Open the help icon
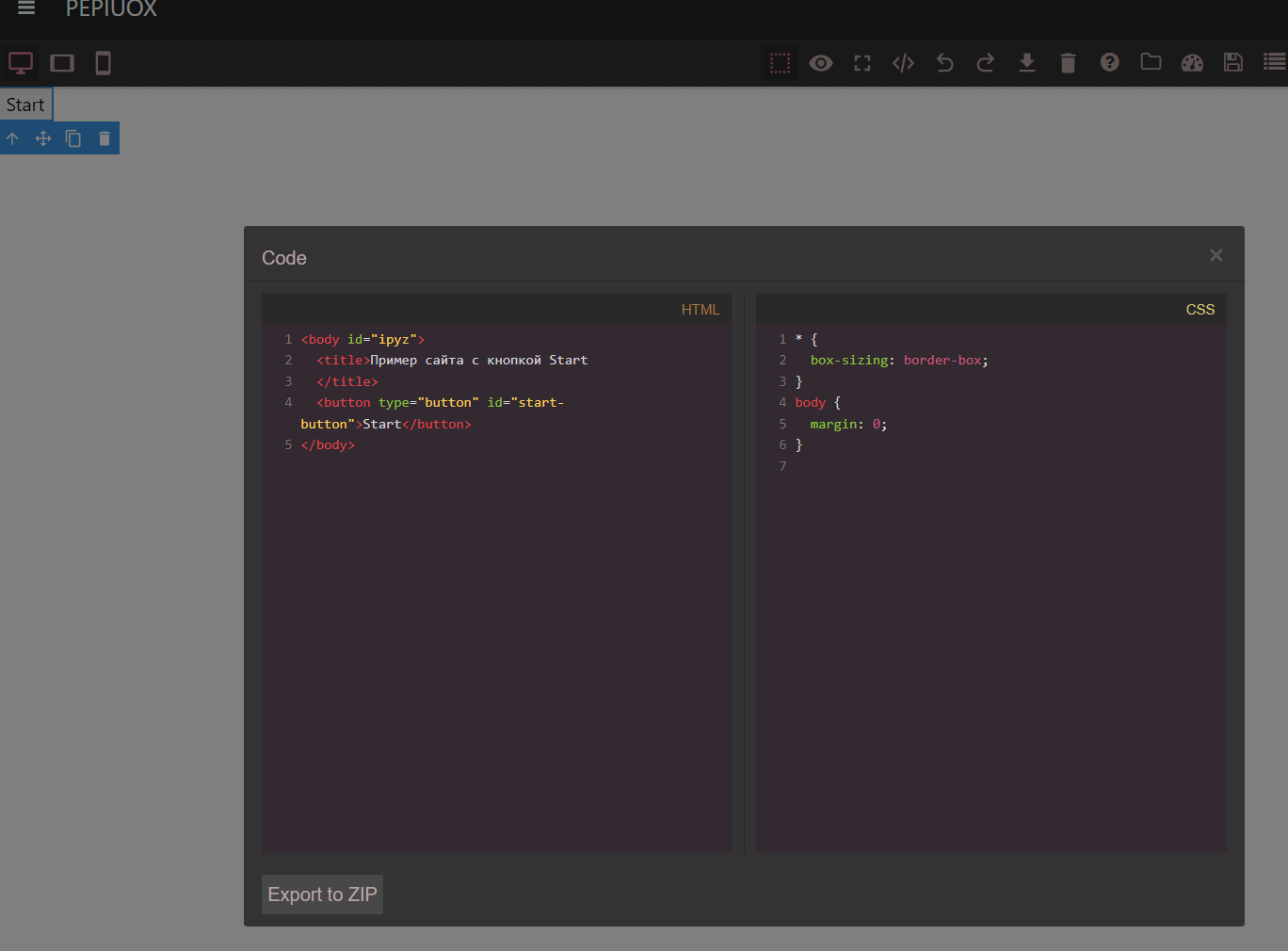The height and width of the screenshot is (951, 1288). point(1109,63)
